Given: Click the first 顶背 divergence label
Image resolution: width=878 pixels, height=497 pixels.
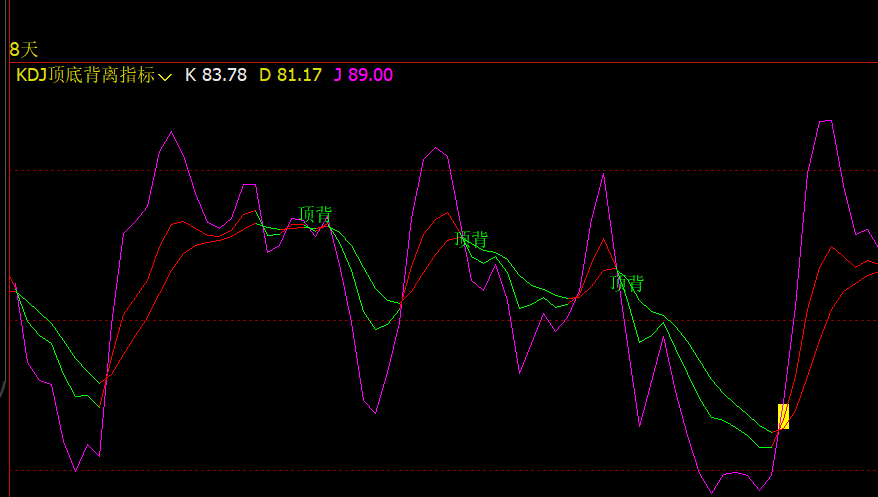Looking at the screenshot, I should point(315,214).
